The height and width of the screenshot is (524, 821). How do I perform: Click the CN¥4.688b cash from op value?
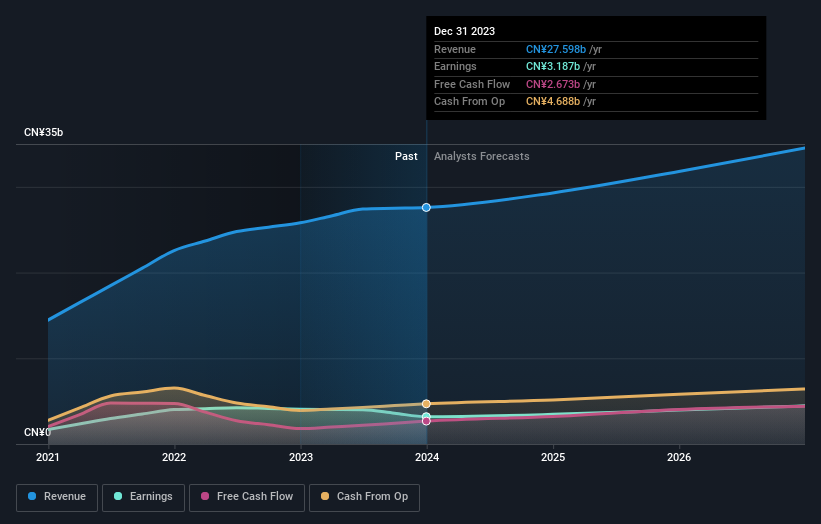(x=552, y=102)
